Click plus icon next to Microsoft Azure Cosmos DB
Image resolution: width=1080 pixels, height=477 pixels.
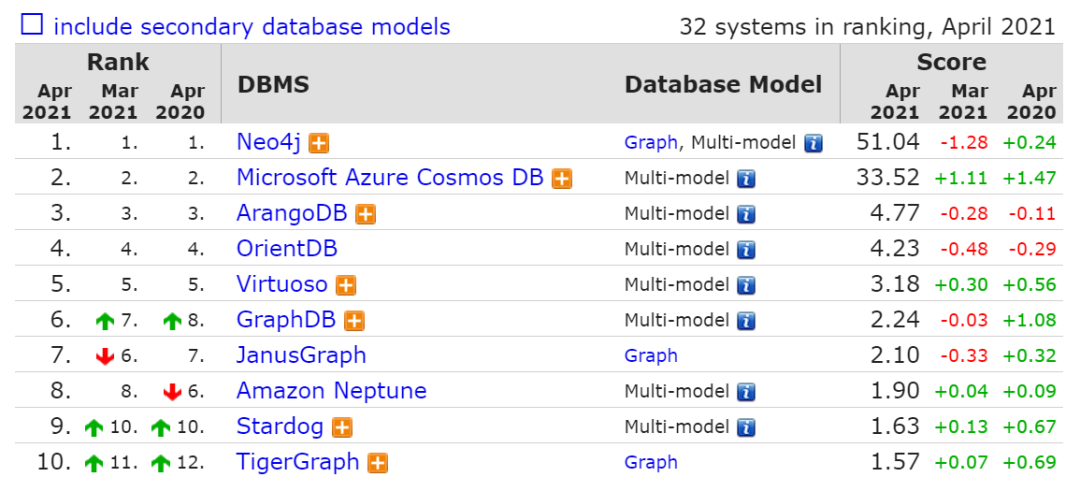click(563, 179)
